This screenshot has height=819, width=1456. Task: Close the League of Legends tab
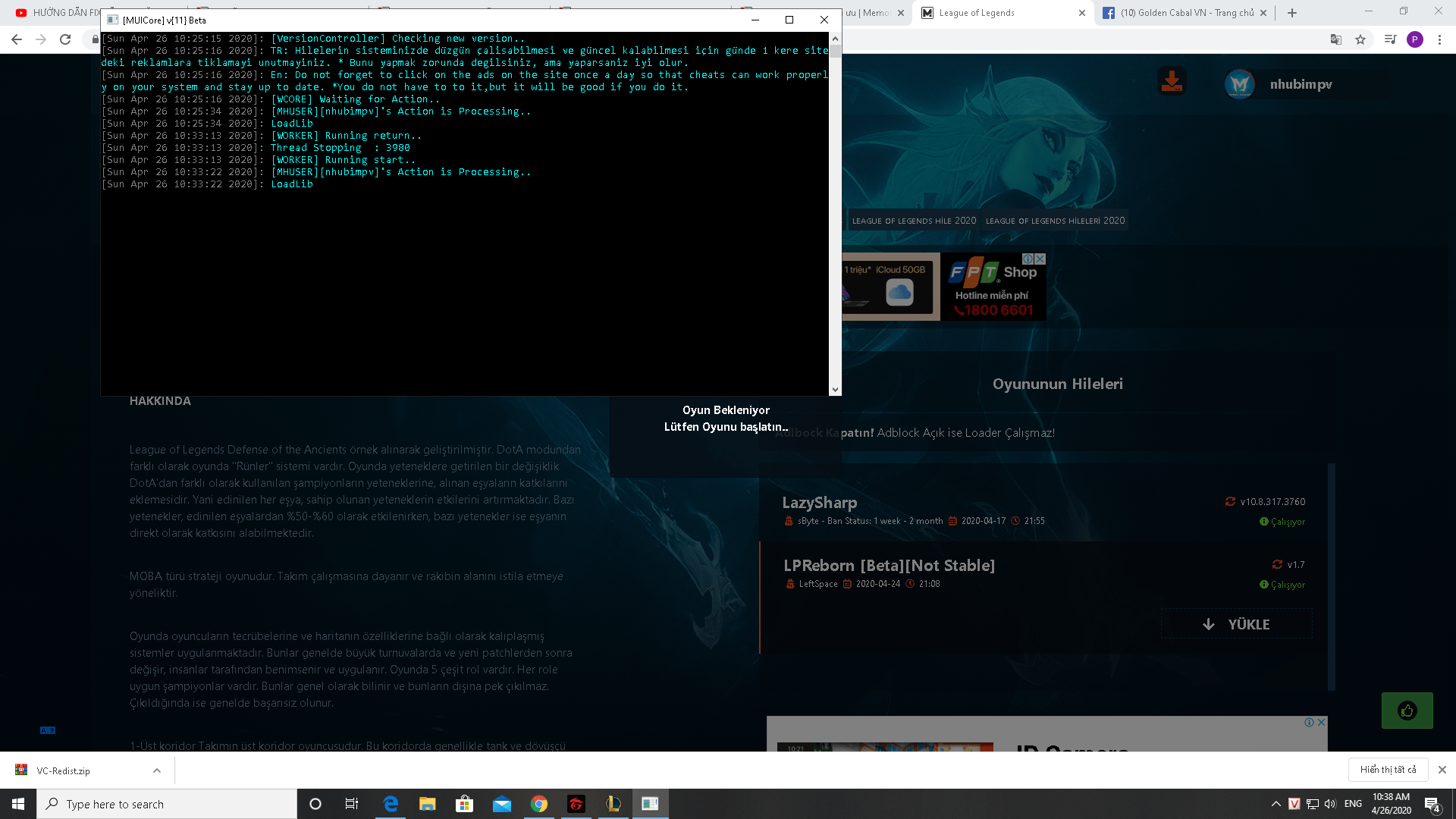(x=1082, y=13)
